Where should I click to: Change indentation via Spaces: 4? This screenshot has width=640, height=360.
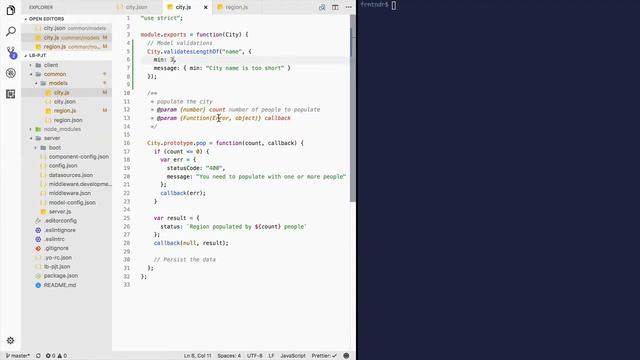coord(229,356)
